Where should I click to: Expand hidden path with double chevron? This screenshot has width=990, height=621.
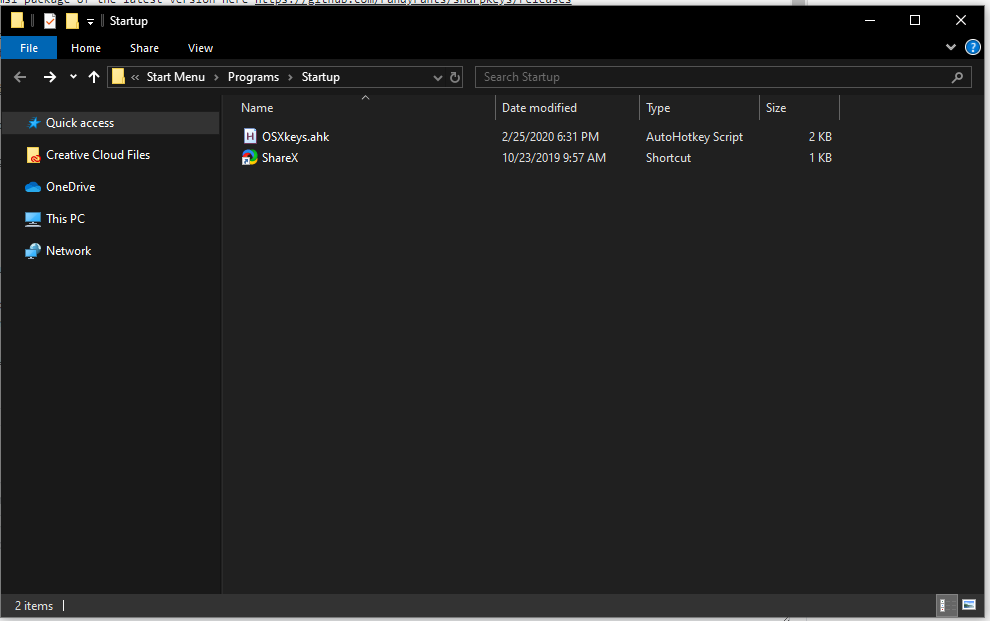tap(135, 77)
